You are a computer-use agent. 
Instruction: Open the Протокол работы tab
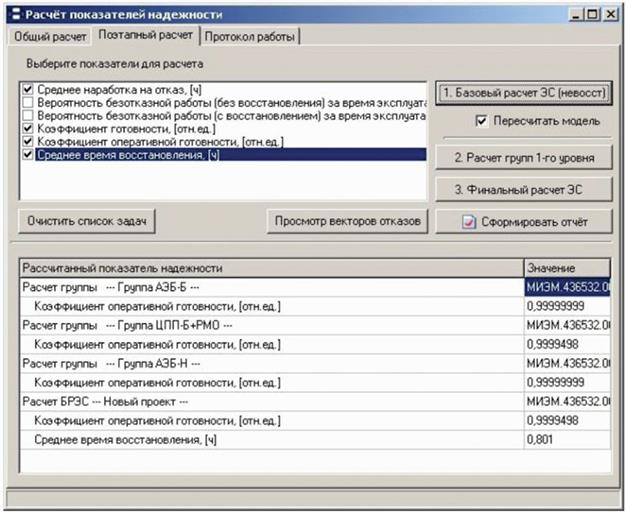(x=250, y=37)
